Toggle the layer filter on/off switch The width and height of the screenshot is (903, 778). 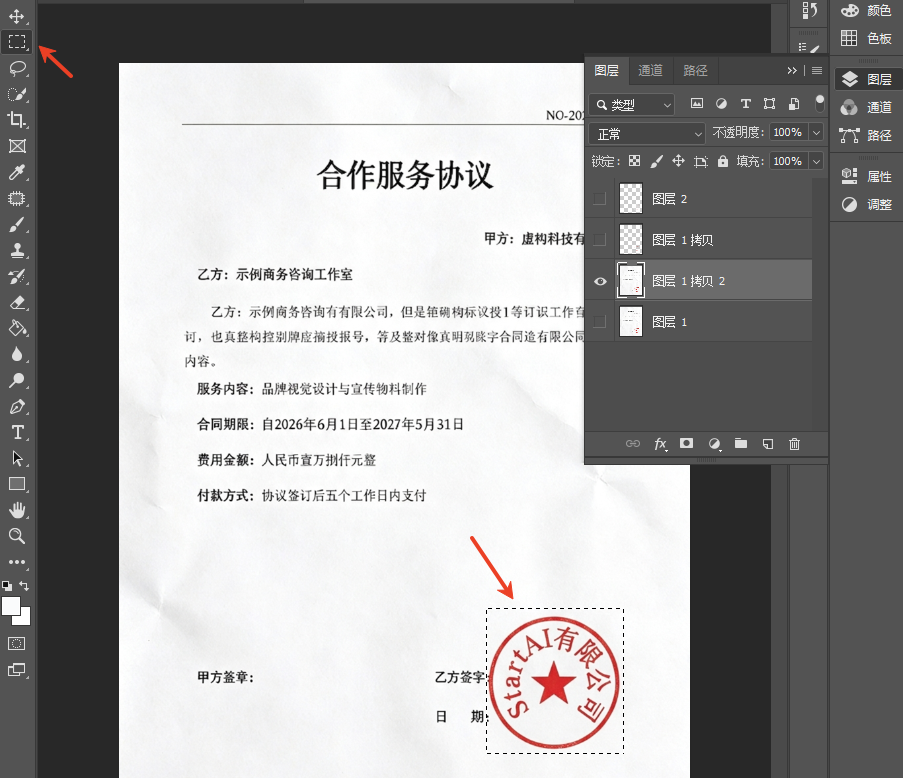coord(819,103)
